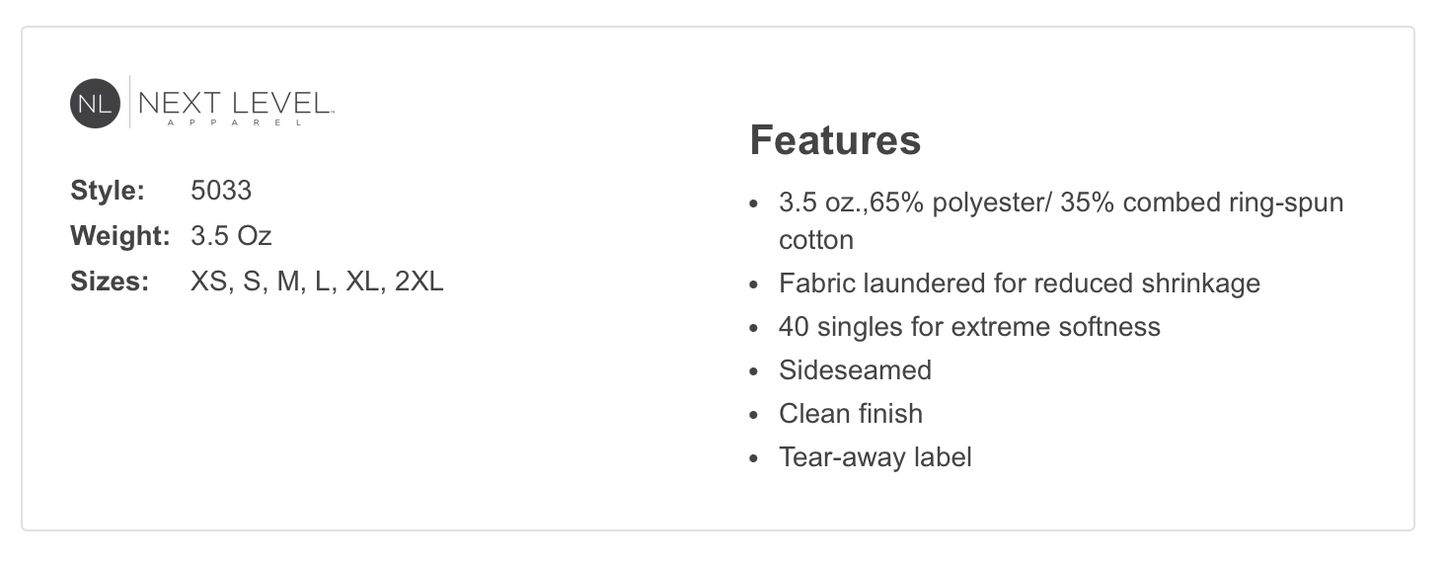Pick the XS size

210,281
